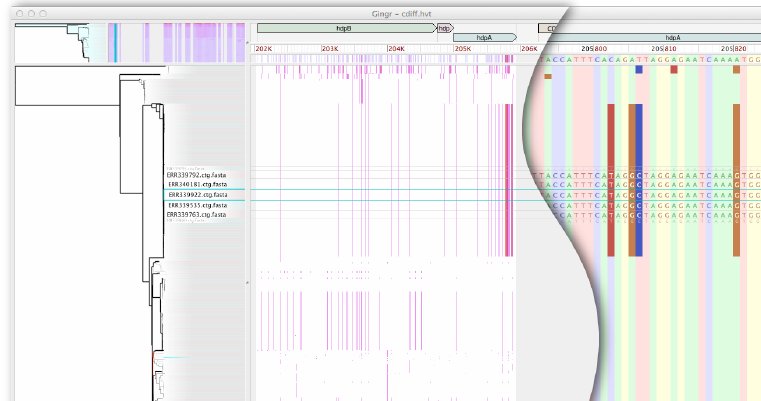The height and width of the screenshot is (401, 761).
Task: Select ERR340181.ctg.fasta in the tree
Action: click(x=198, y=184)
